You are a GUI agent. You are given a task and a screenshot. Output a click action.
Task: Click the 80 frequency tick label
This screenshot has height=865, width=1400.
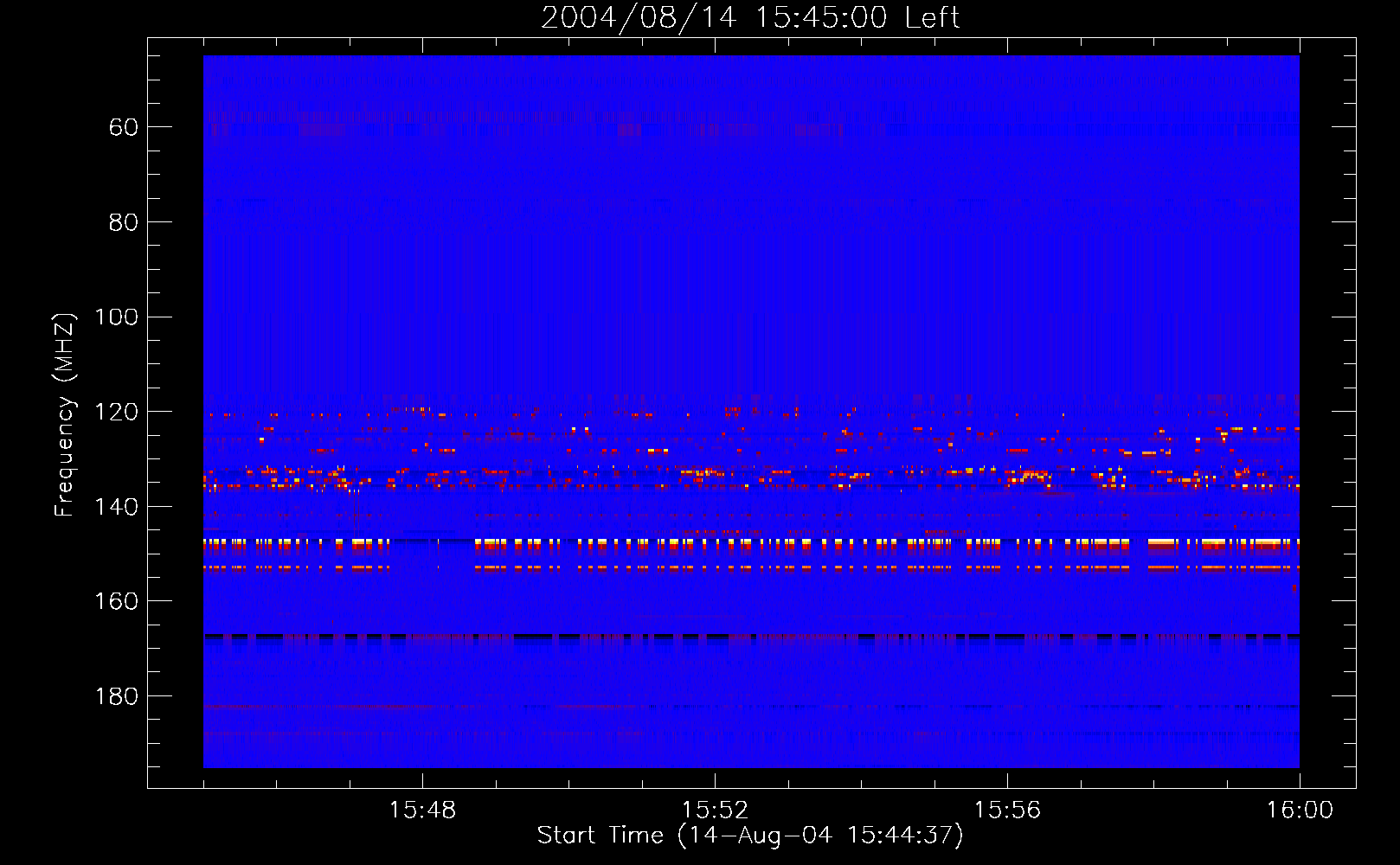pyautogui.click(x=124, y=222)
